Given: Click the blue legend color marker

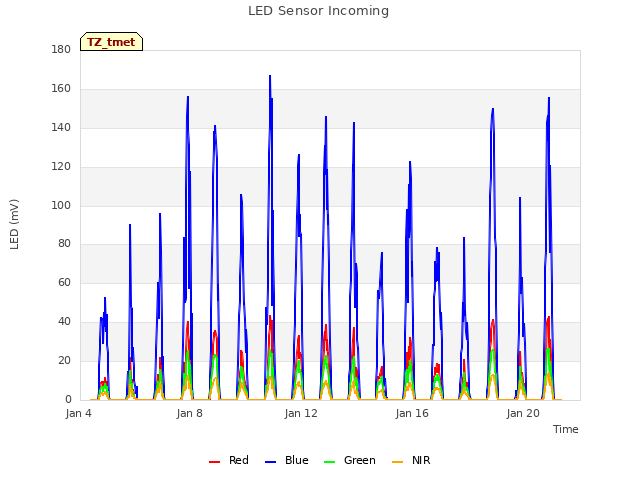Looking at the screenshot, I should point(271,462).
